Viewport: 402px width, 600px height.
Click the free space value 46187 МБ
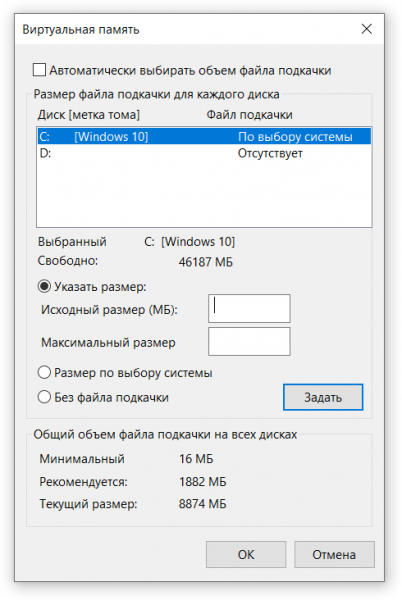point(206,262)
